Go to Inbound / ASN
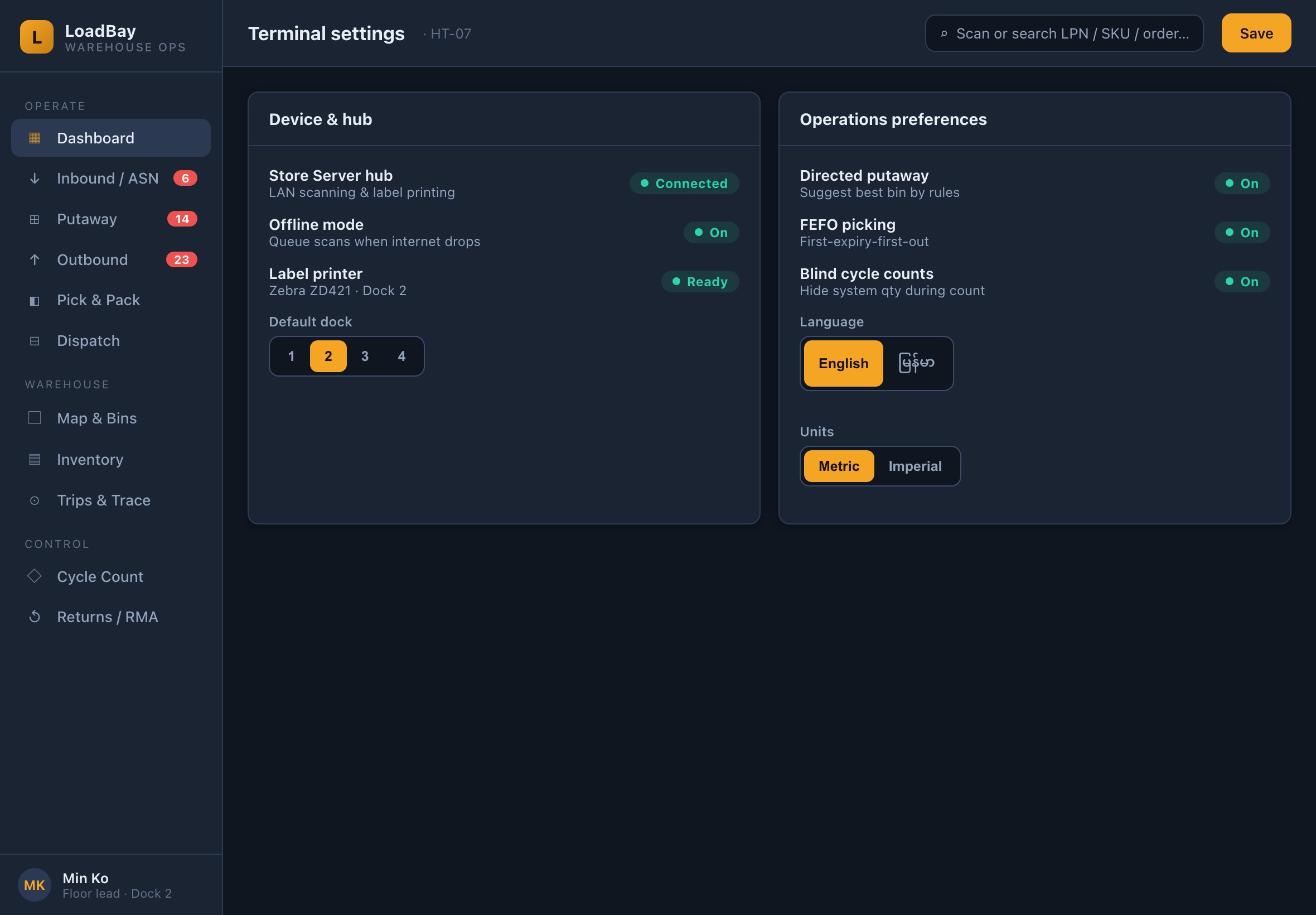This screenshot has height=915, width=1316. pyautogui.click(x=111, y=179)
